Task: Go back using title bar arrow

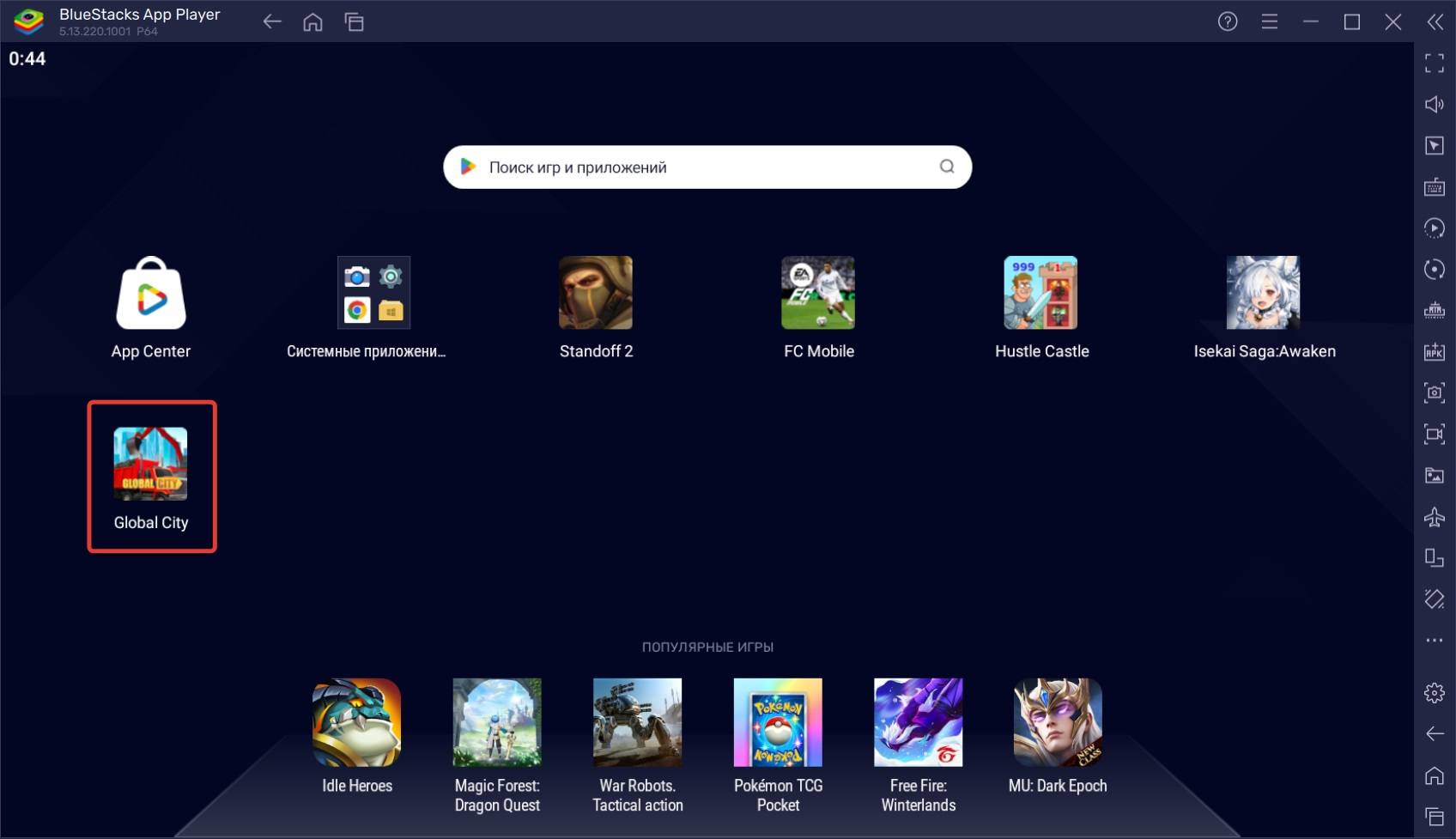Action: [x=272, y=22]
